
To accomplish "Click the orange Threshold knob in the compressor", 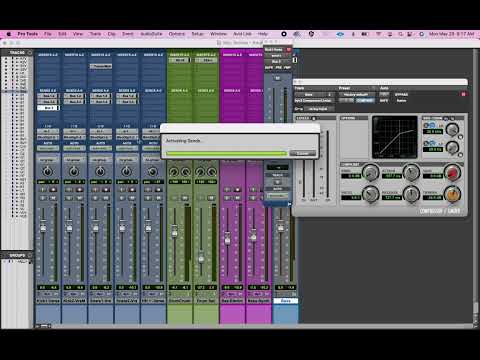I will [x=452, y=194].
